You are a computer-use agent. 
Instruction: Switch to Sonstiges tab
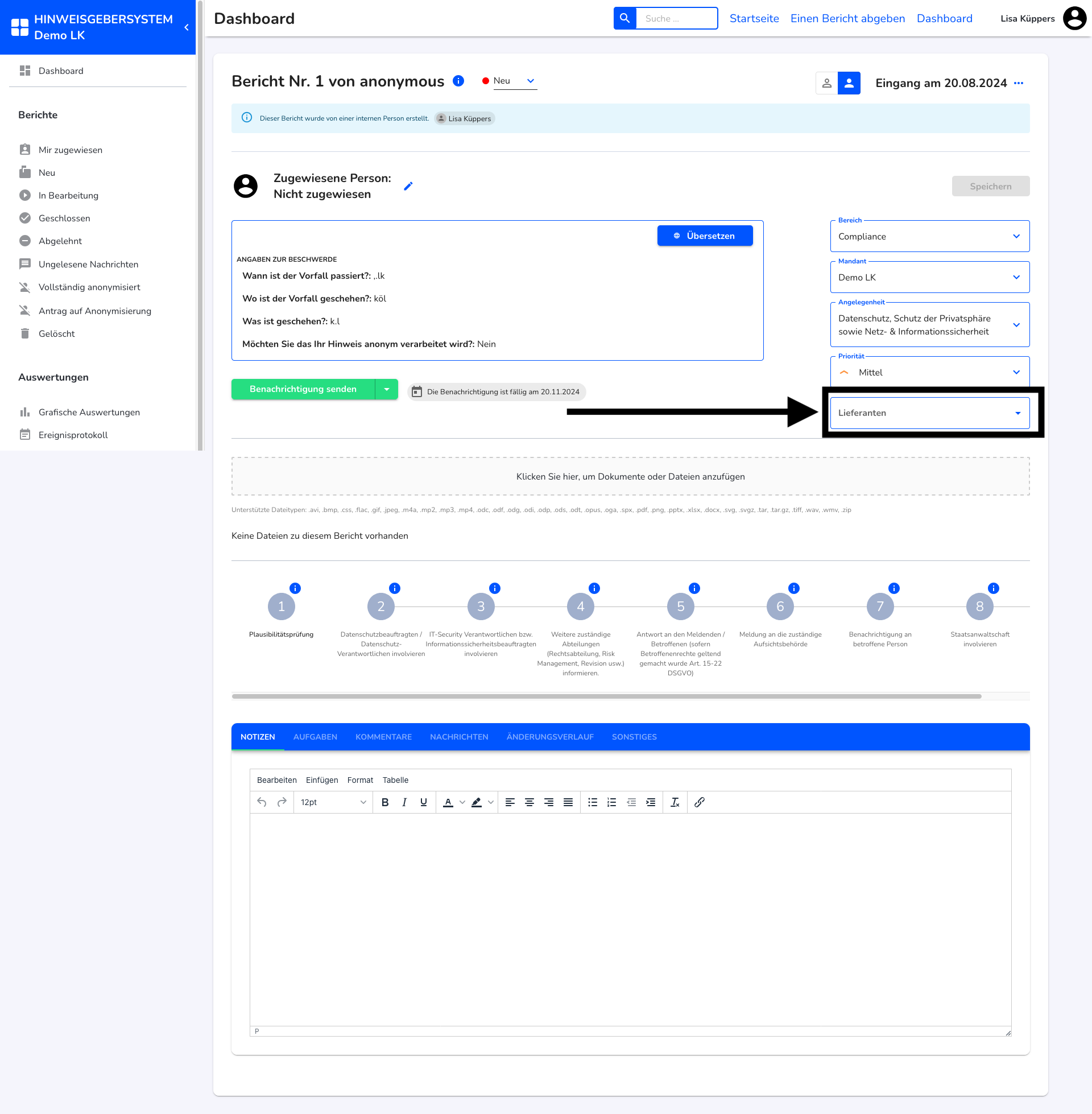[x=634, y=737]
